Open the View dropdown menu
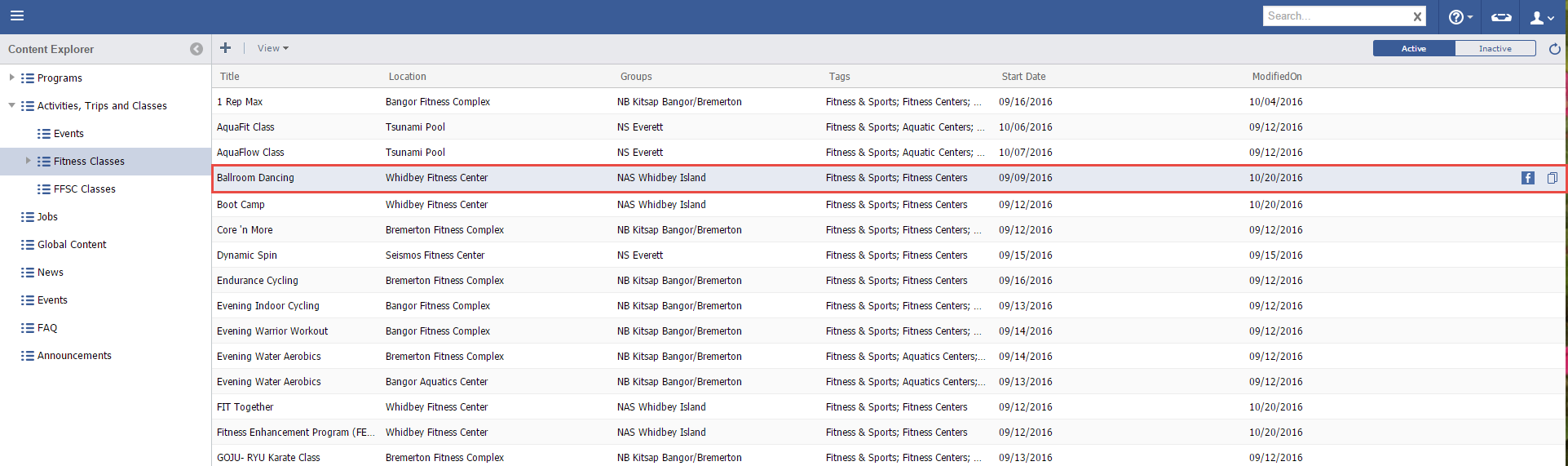Viewport: 1568px width, 466px height. pyautogui.click(x=272, y=48)
